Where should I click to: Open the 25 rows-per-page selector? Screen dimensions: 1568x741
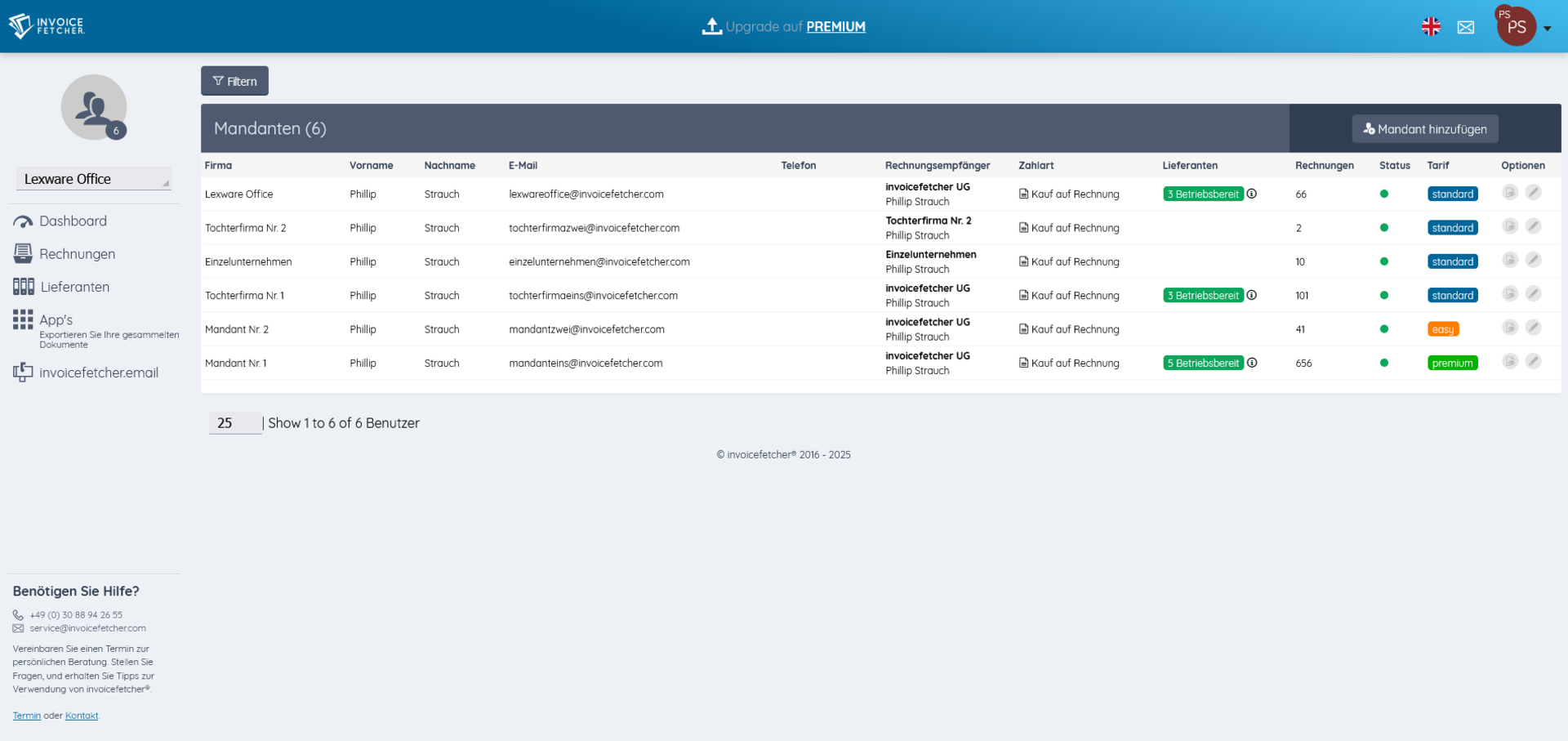coord(234,423)
